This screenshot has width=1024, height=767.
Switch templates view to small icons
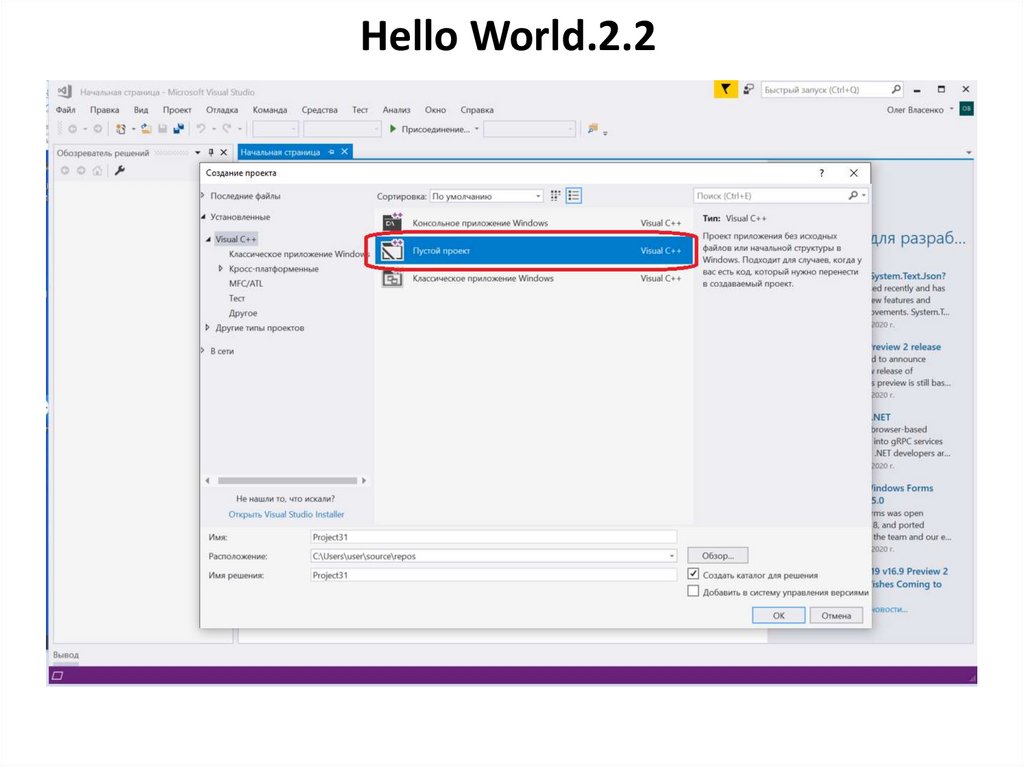pos(555,195)
